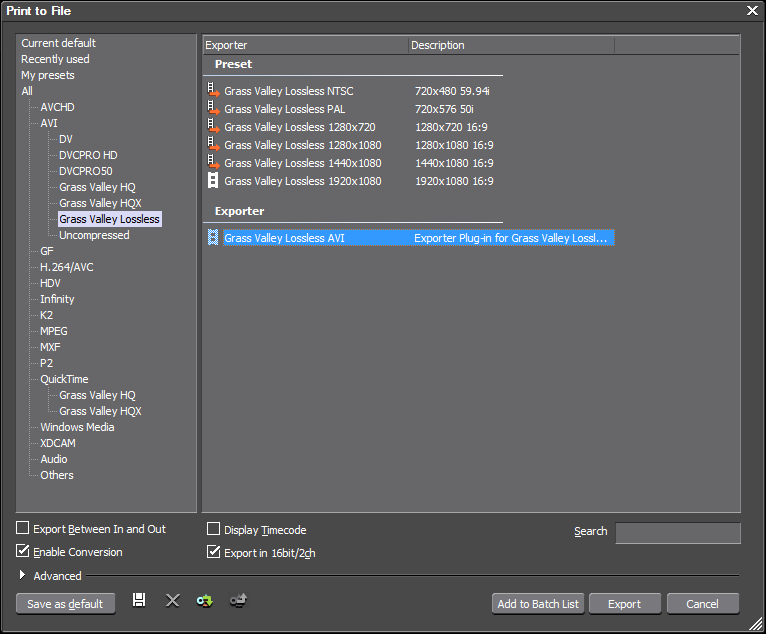Click Save as default button
Image resolution: width=766 pixels, height=634 pixels.
65,604
